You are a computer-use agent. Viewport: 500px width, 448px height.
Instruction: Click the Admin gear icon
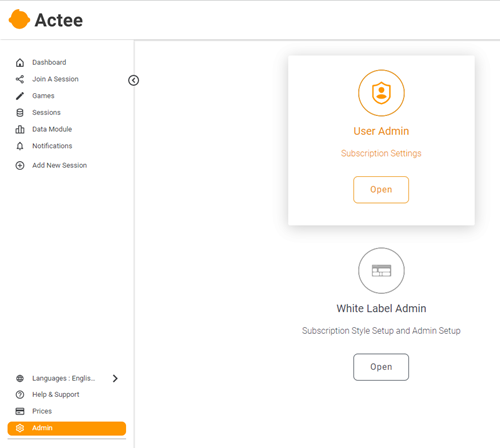point(20,428)
